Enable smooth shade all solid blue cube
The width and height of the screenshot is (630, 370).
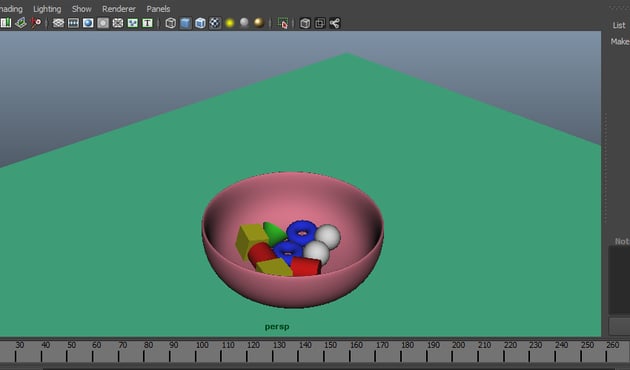[x=185, y=23]
